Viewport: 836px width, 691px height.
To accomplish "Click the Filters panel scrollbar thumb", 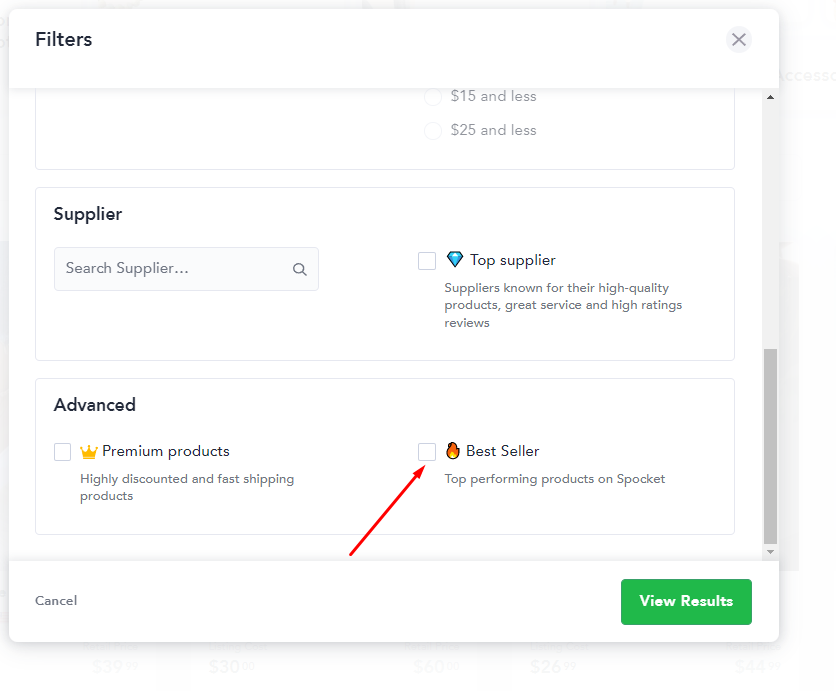I will [x=770, y=445].
